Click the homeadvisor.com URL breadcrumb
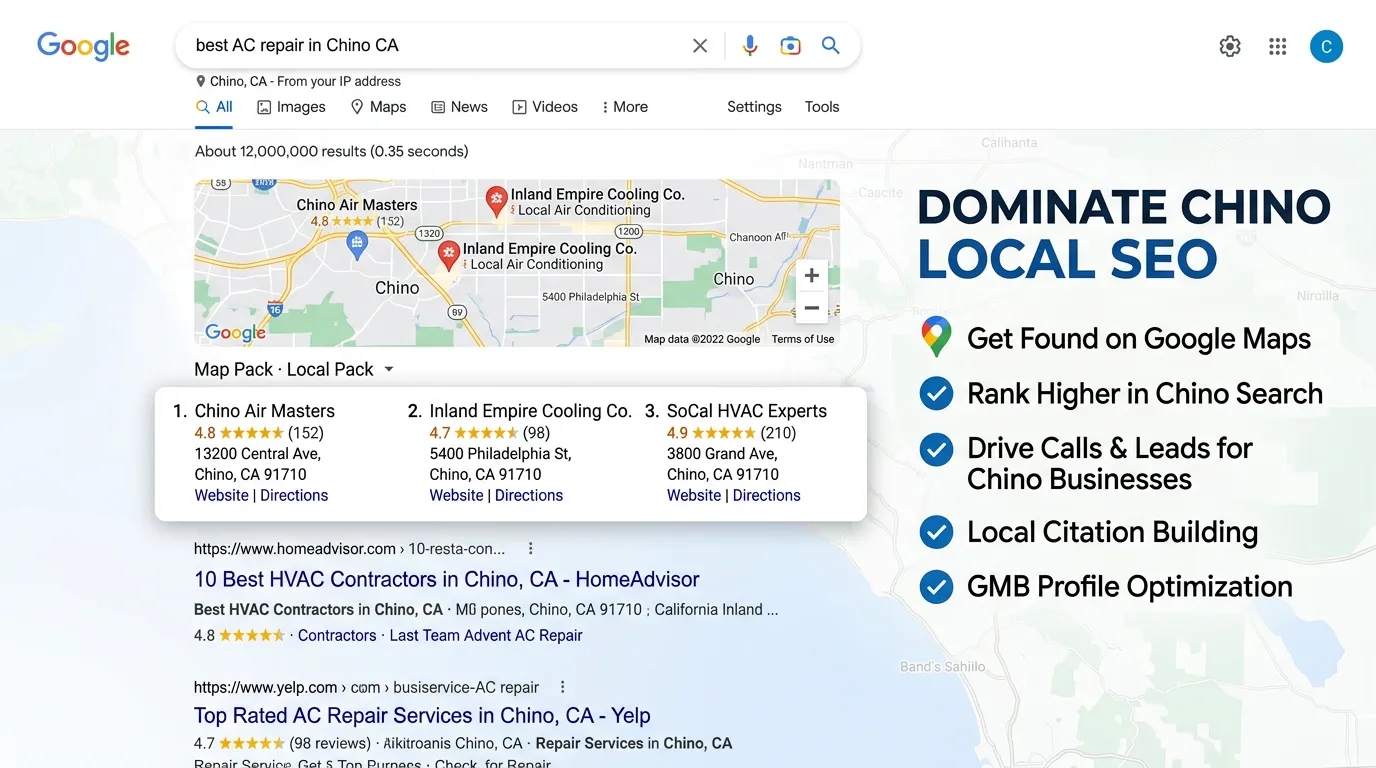Viewport: 1376px width, 768px height. coord(349,549)
